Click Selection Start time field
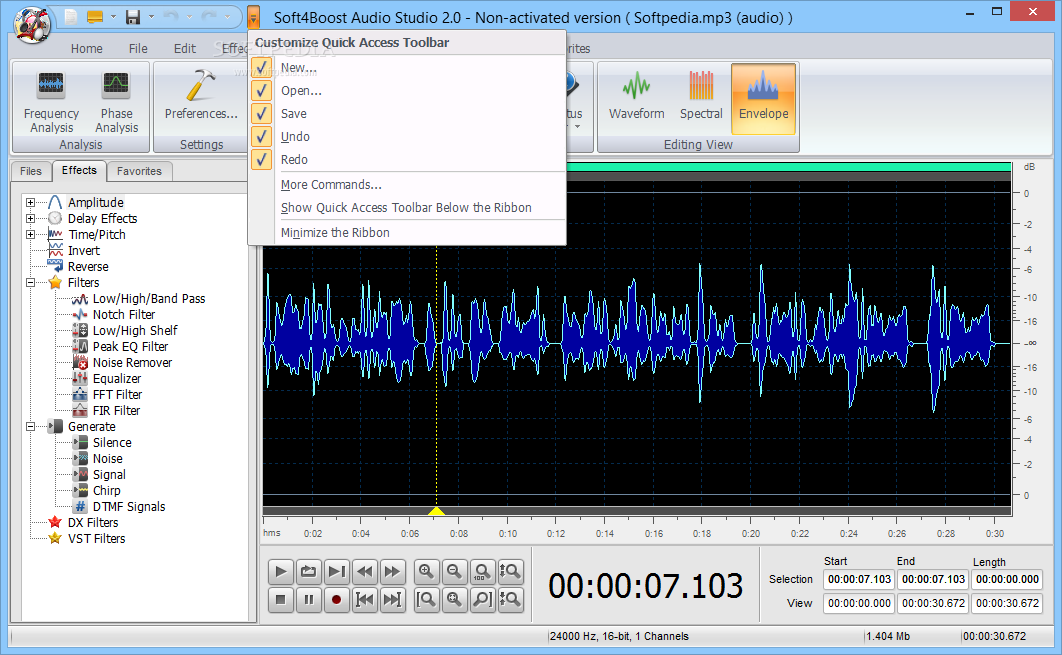Viewport: 1062px width, 655px height. click(x=859, y=579)
